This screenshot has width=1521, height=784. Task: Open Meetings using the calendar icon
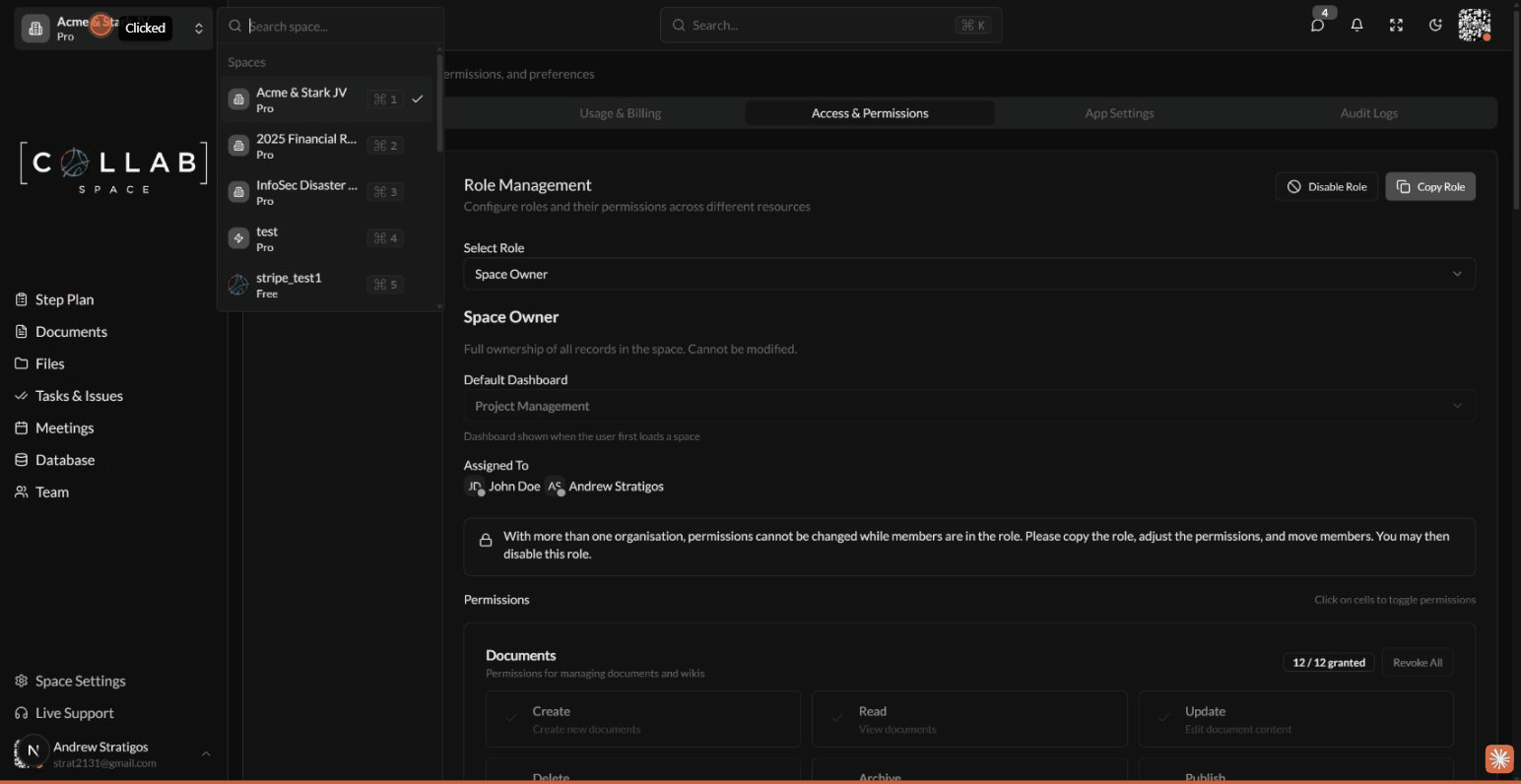click(x=22, y=427)
